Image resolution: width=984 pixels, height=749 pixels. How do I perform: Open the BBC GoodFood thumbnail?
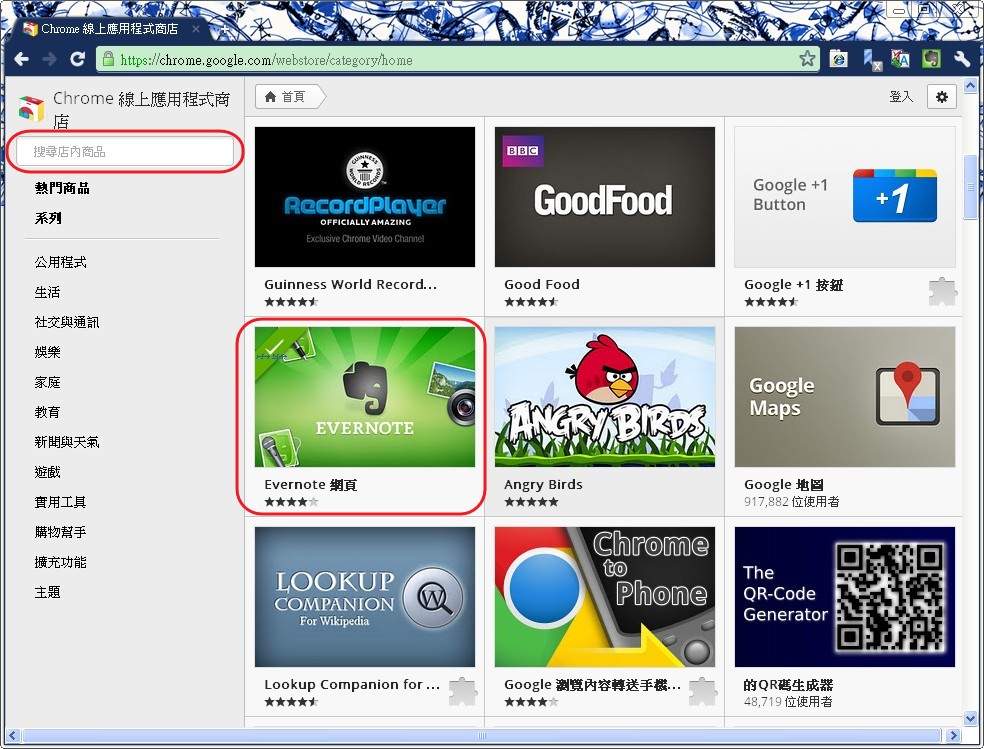[x=604, y=197]
